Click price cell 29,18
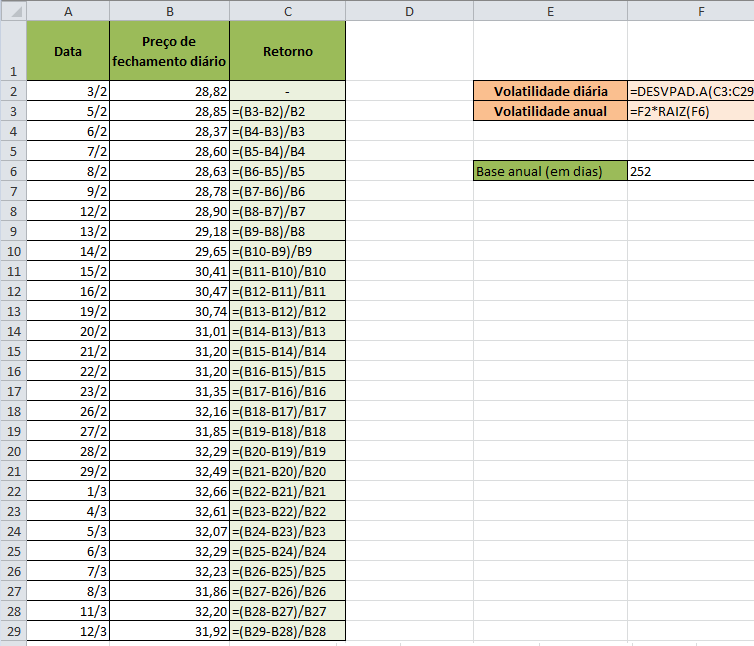Image resolution: width=754 pixels, height=646 pixels. point(169,231)
